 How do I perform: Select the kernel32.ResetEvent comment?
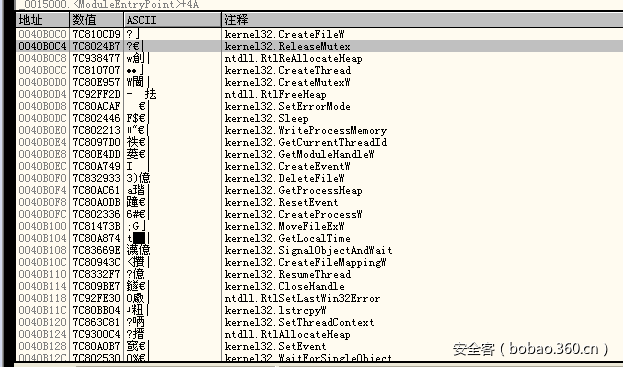point(281,202)
